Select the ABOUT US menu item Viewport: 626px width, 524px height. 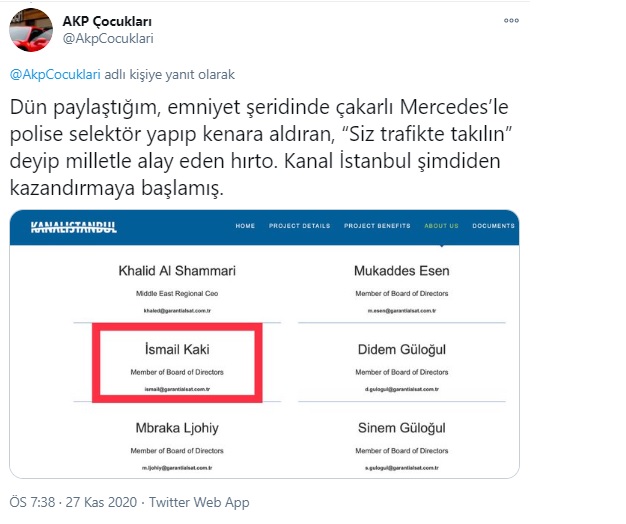[x=441, y=226]
